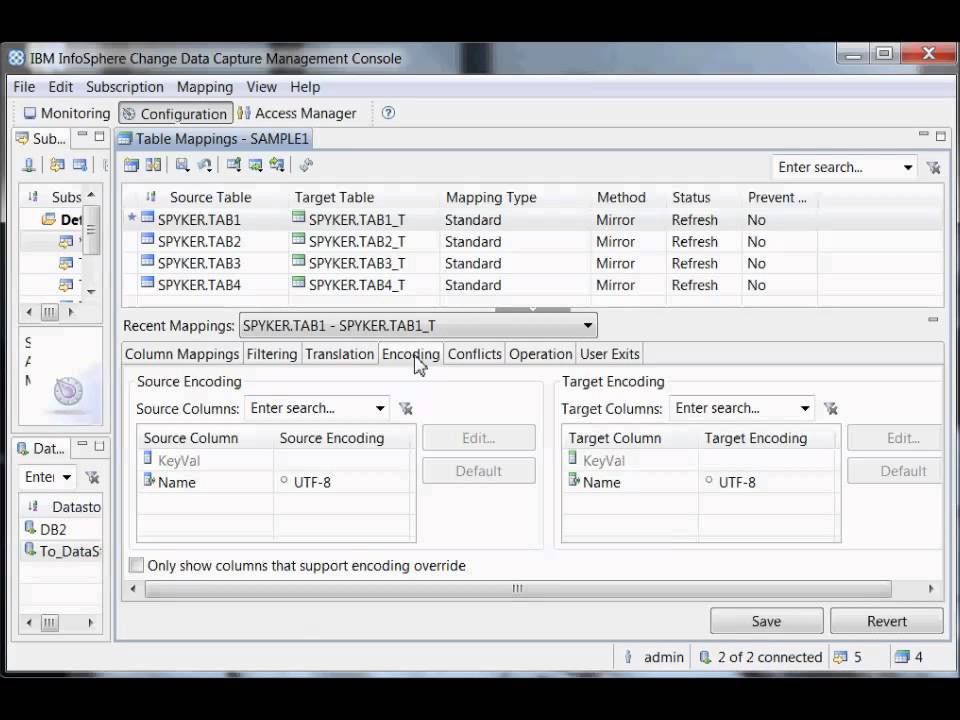The width and height of the screenshot is (960, 720).
Task: Switch to the Operation tab
Action: tap(541, 354)
